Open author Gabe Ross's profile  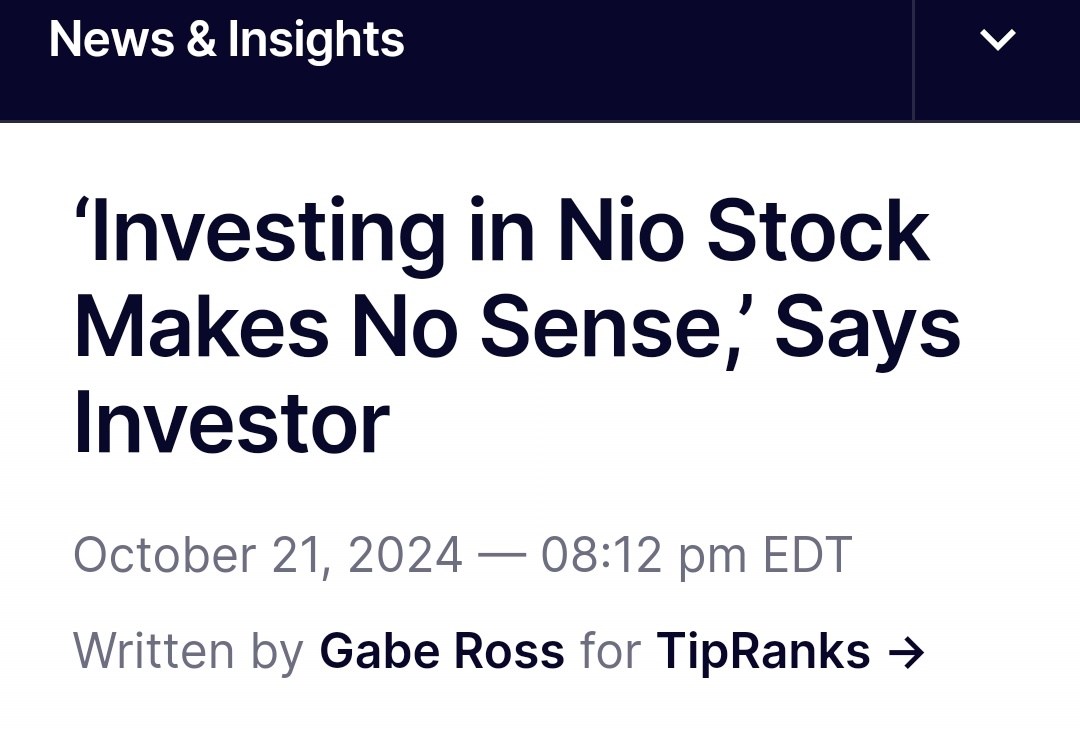(442, 651)
